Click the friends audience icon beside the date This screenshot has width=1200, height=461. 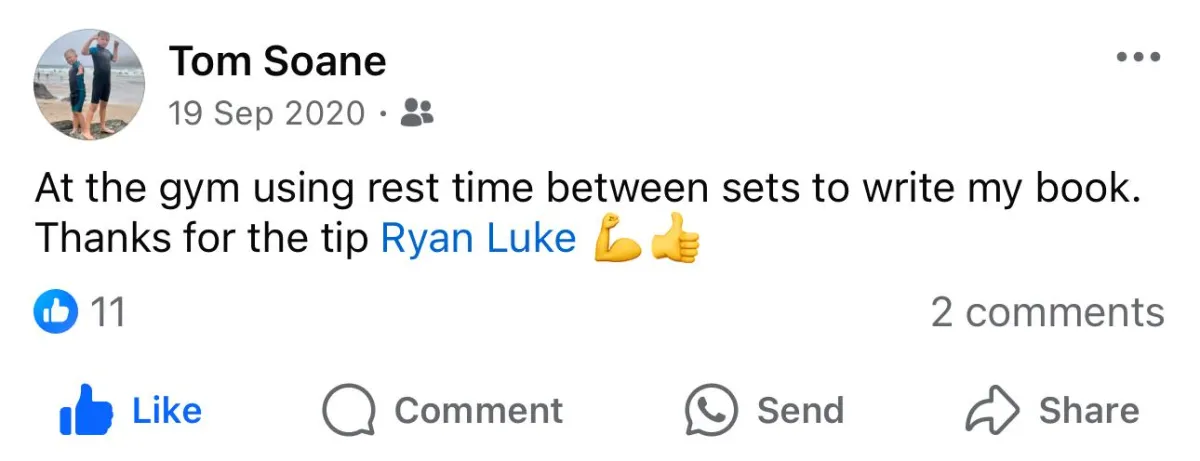(416, 114)
